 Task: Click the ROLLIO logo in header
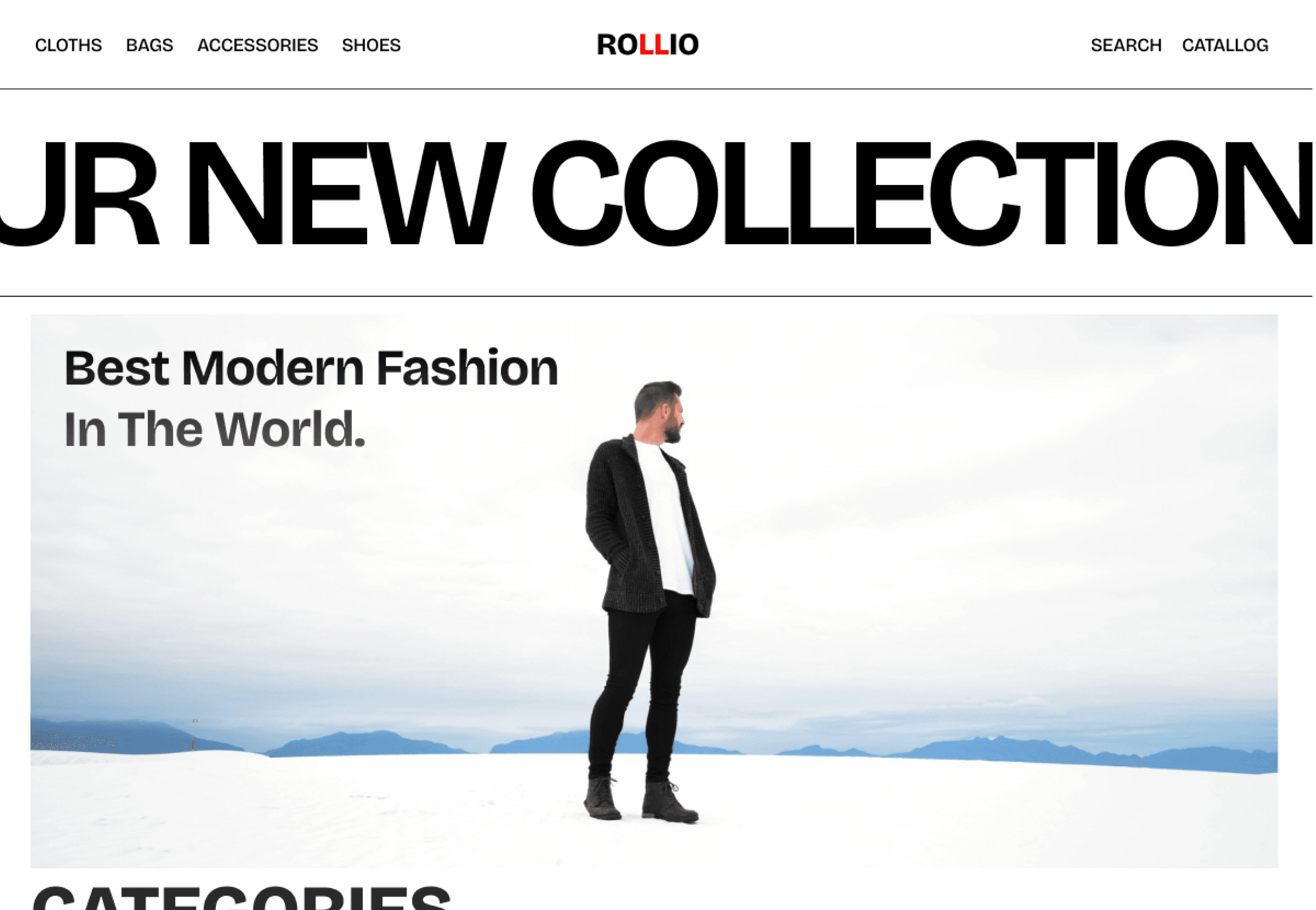coord(647,45)
